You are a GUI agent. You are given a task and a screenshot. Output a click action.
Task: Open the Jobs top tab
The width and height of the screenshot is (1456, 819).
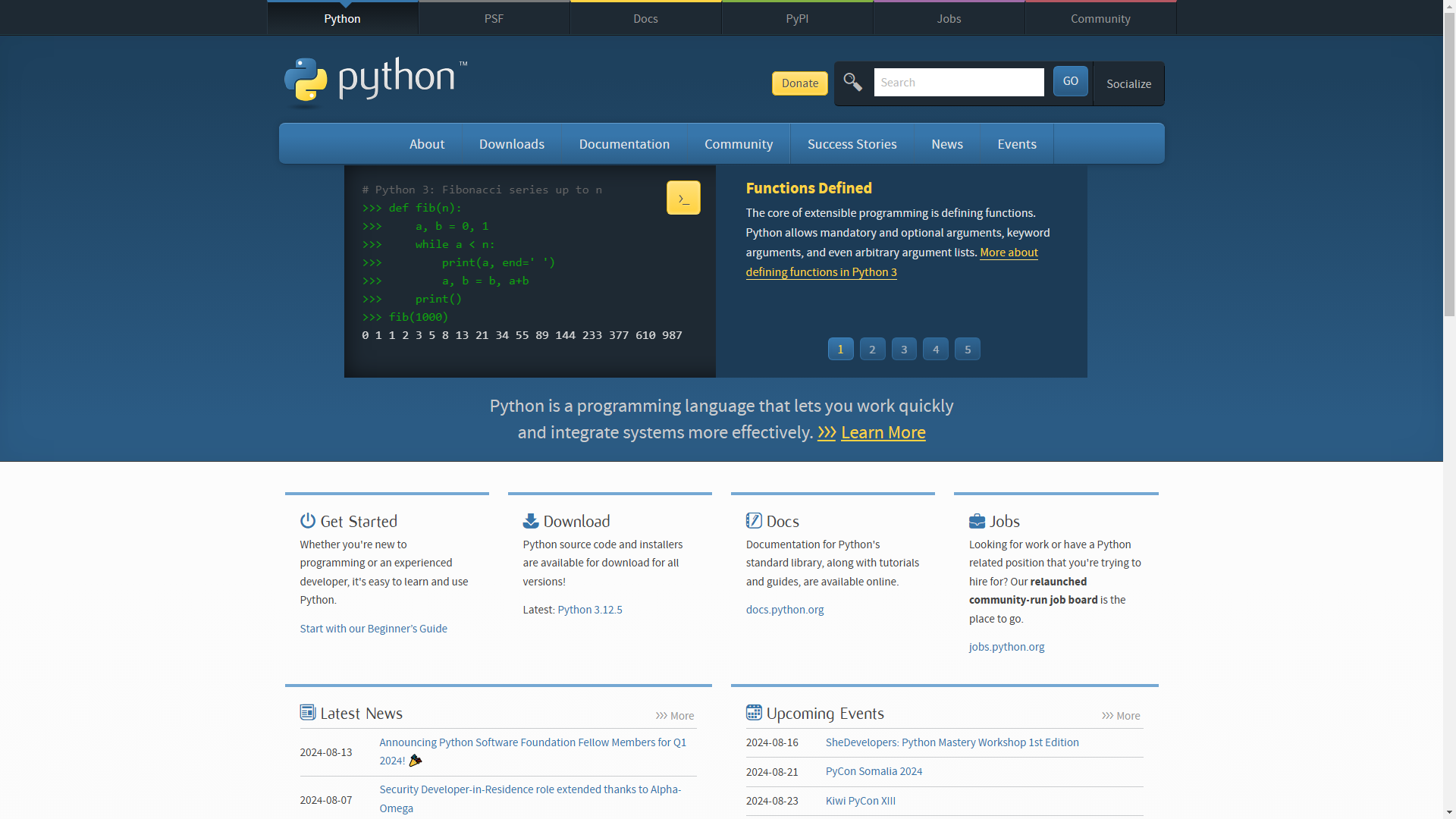(x=949, y=18)
